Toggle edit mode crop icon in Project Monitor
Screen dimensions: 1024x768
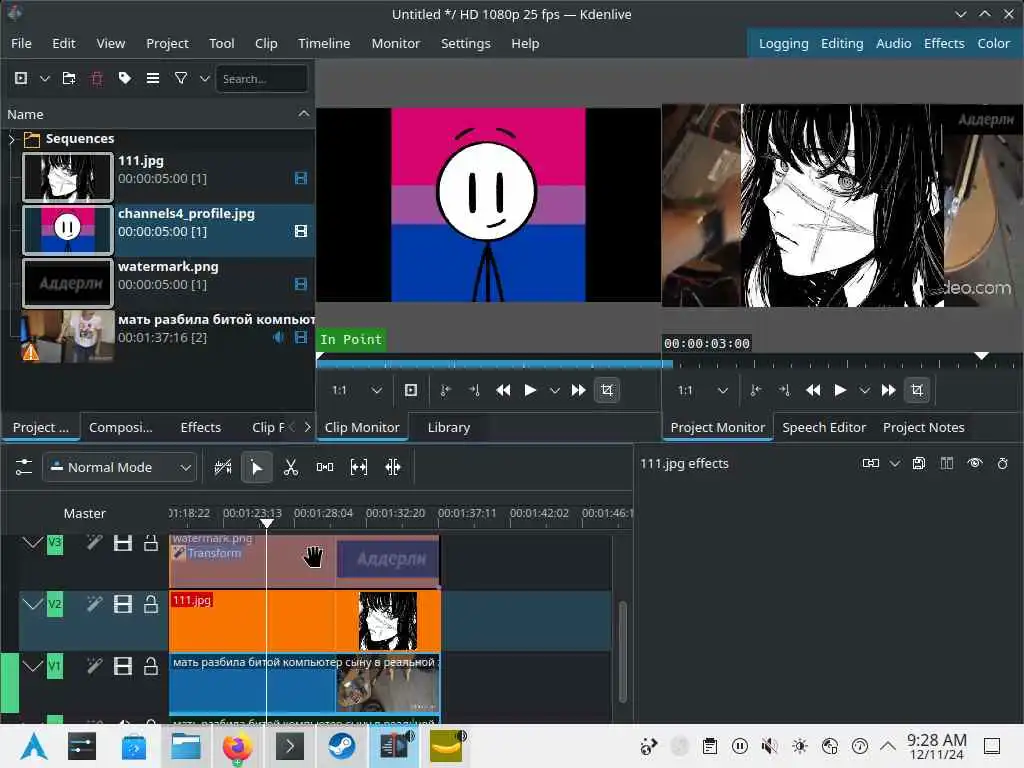[x=917, y=391]
